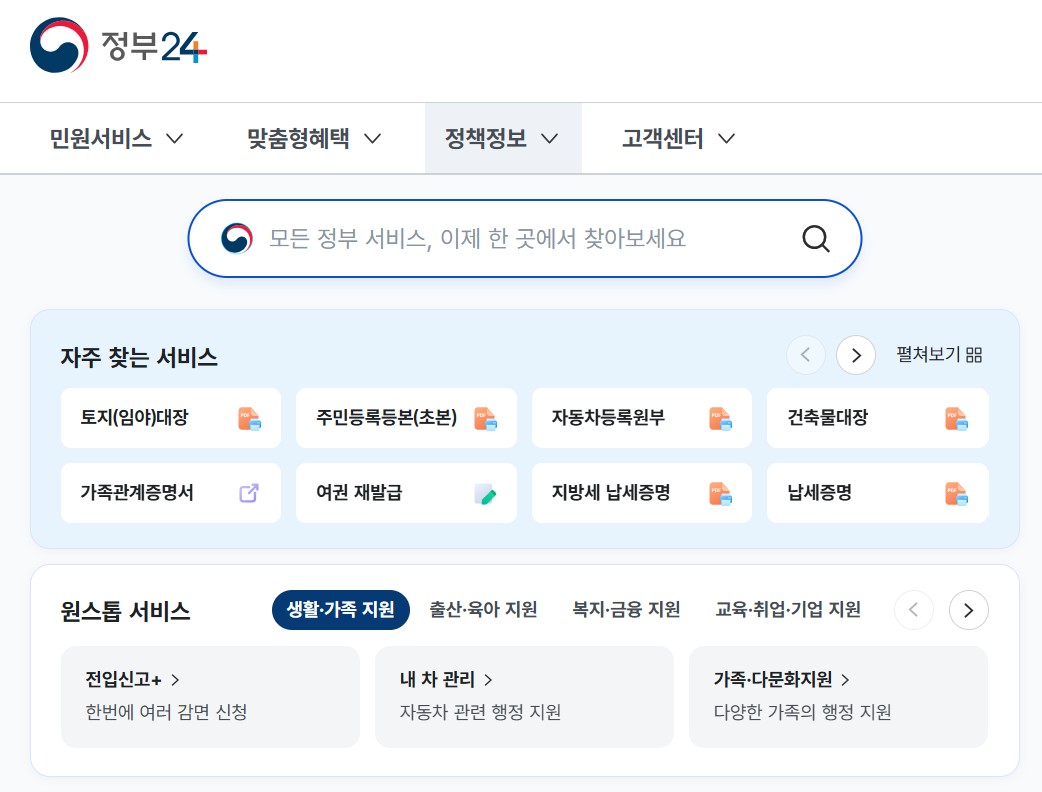Click the PDF icon on 지방세 납세증명
Image resolution: width=1042 pixels, height=792 pixels.
(721, 492)
